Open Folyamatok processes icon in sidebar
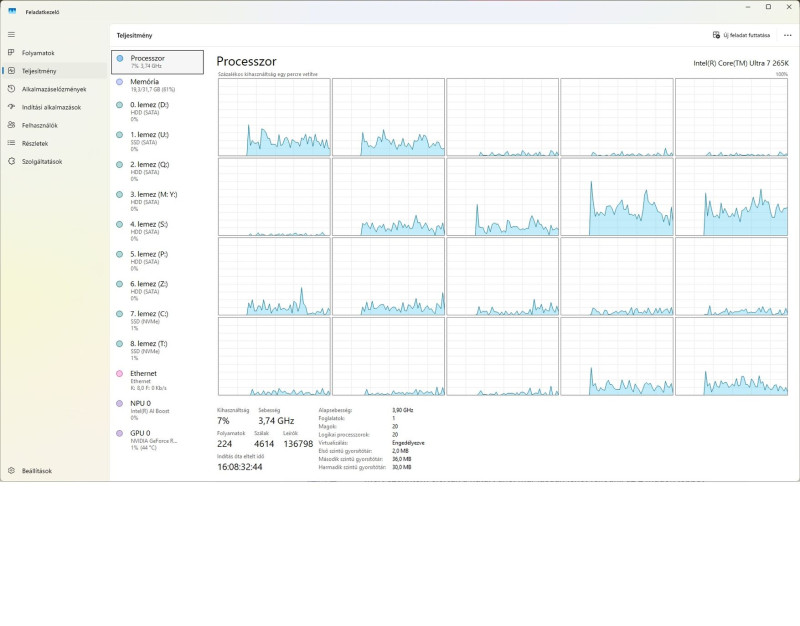The height and width of the screenshot is (626, 800). click(11, 53)
